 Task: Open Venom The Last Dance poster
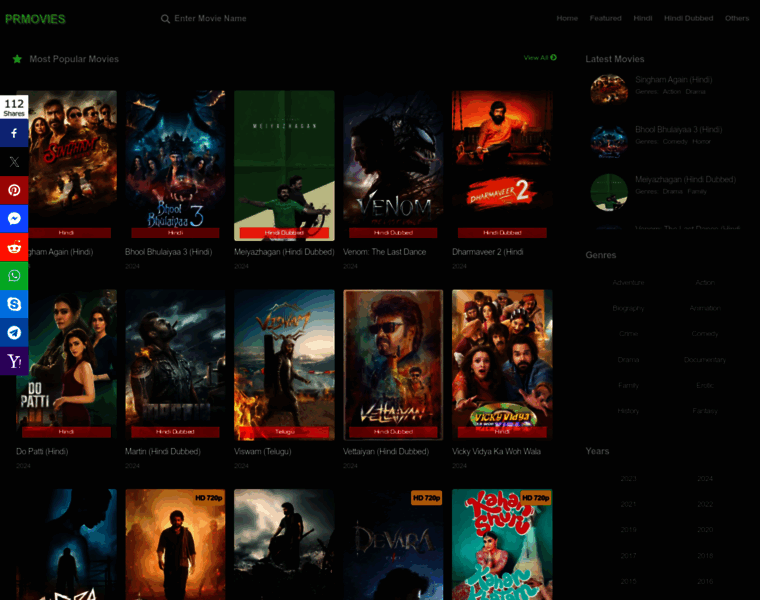tap(393, 165)
